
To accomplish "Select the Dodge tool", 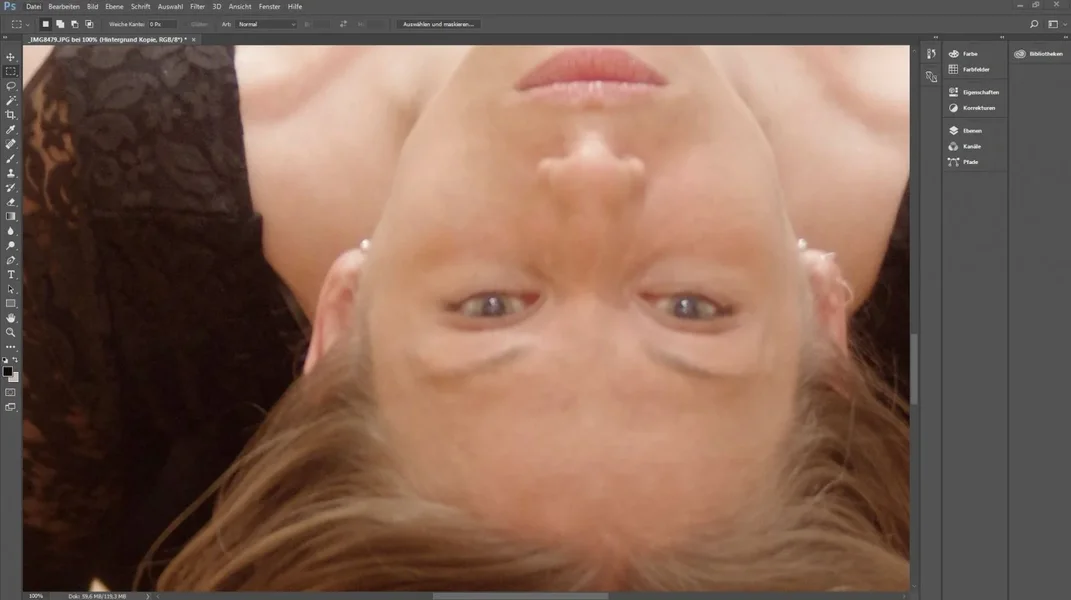I will 10,245.
